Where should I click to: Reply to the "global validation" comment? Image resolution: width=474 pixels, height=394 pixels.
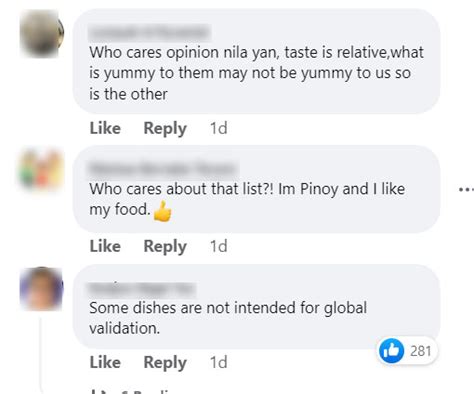click(x=165, y=363)
